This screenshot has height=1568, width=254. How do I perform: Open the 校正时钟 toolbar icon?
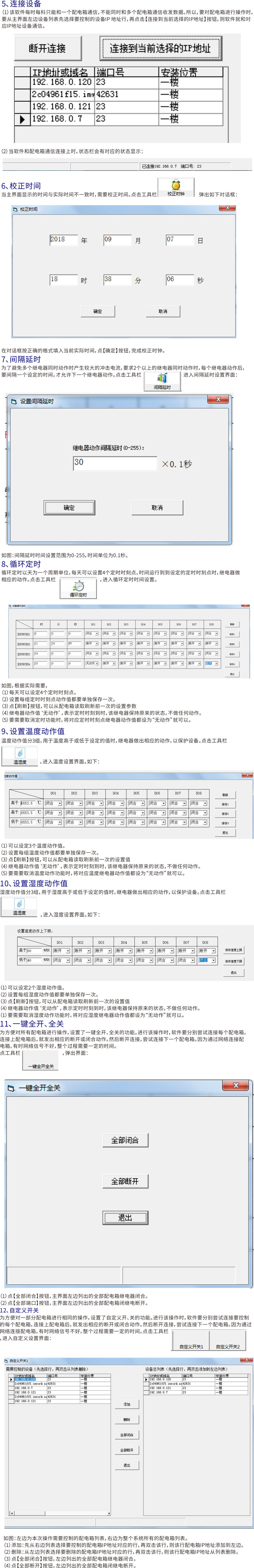coord(175,187)
